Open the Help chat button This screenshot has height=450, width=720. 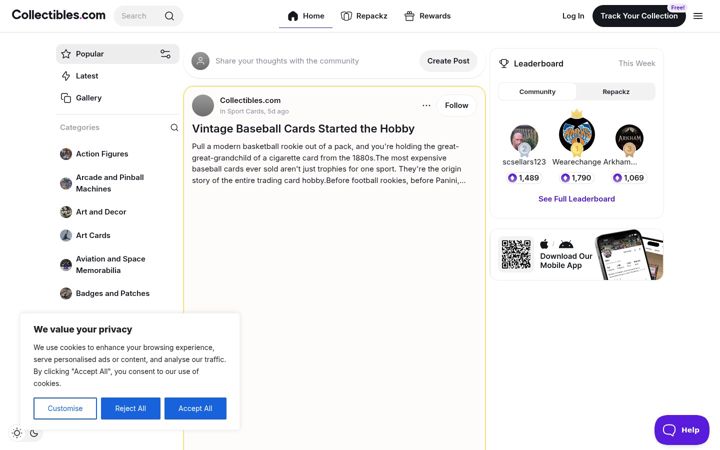(x=681, y=430)
